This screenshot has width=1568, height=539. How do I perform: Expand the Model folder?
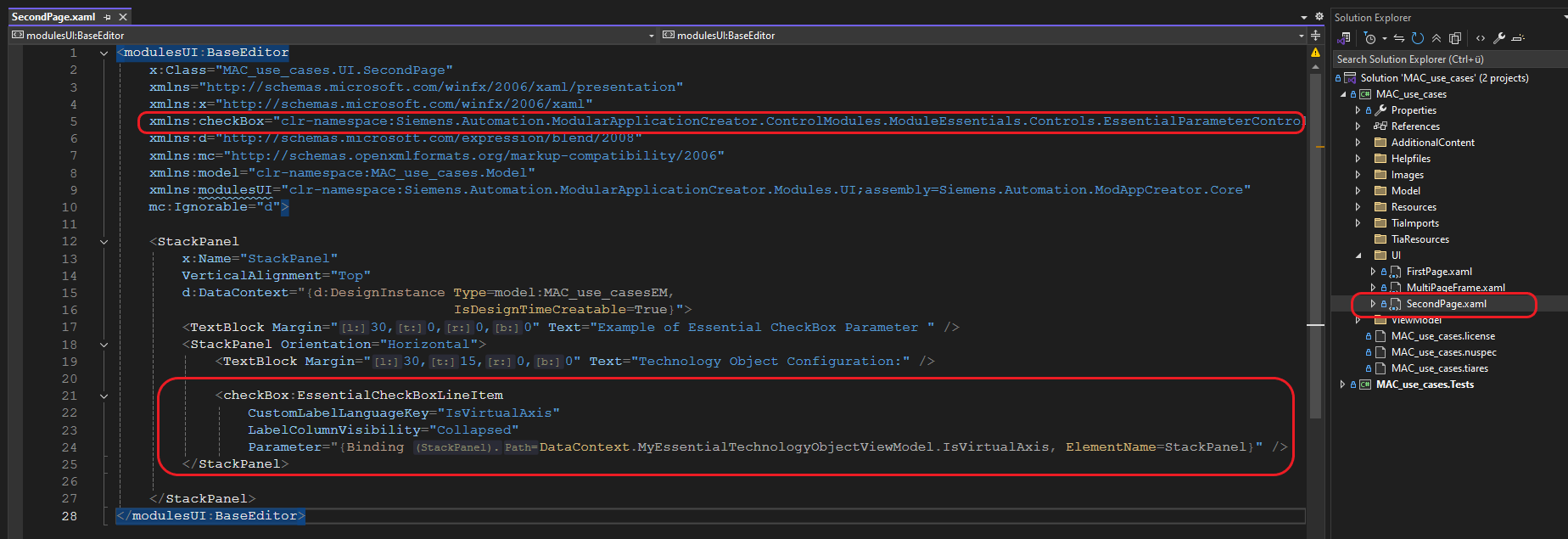[1358, 191]
